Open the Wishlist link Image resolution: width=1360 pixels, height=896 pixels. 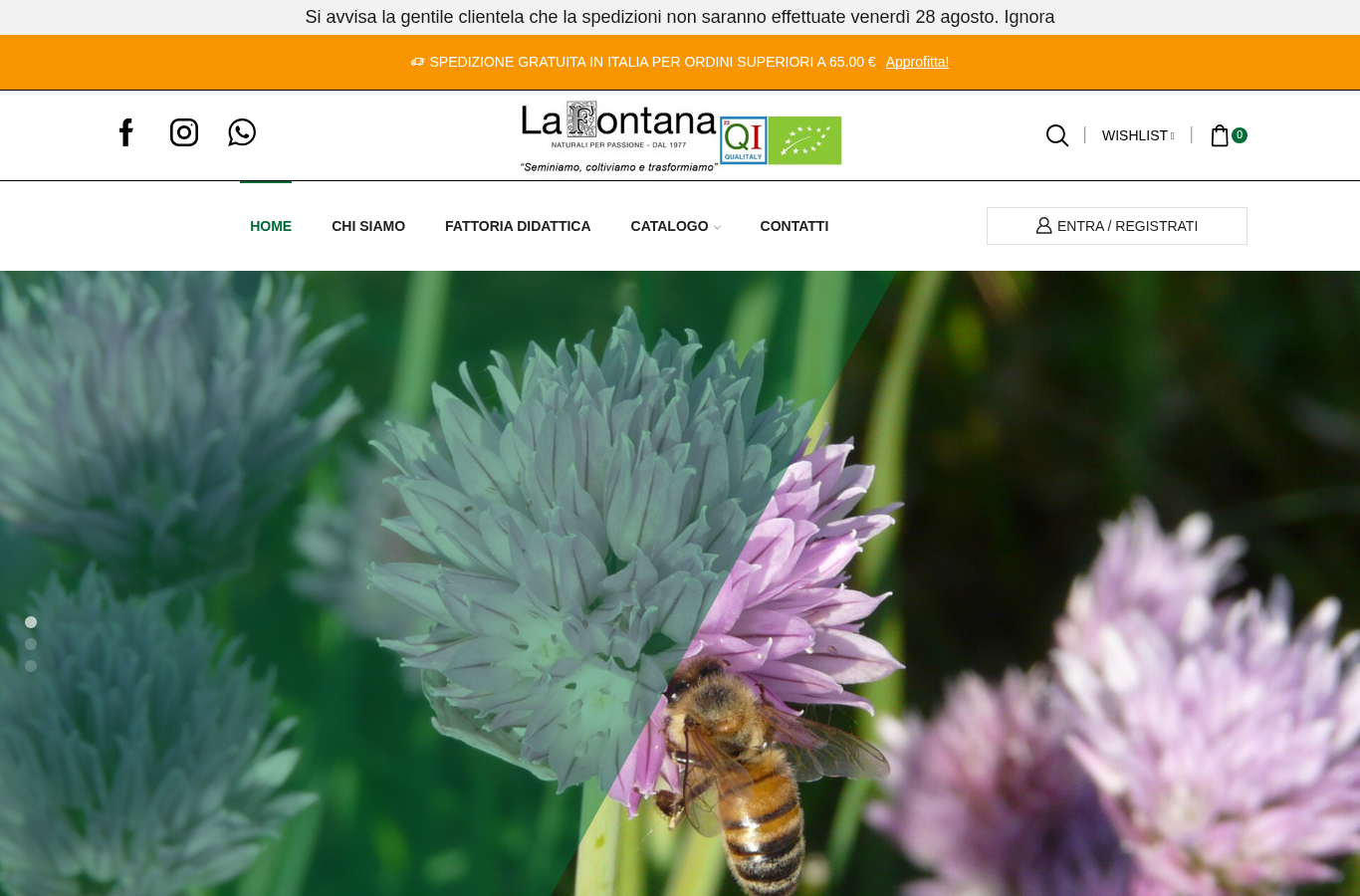tap(1138, 135)
